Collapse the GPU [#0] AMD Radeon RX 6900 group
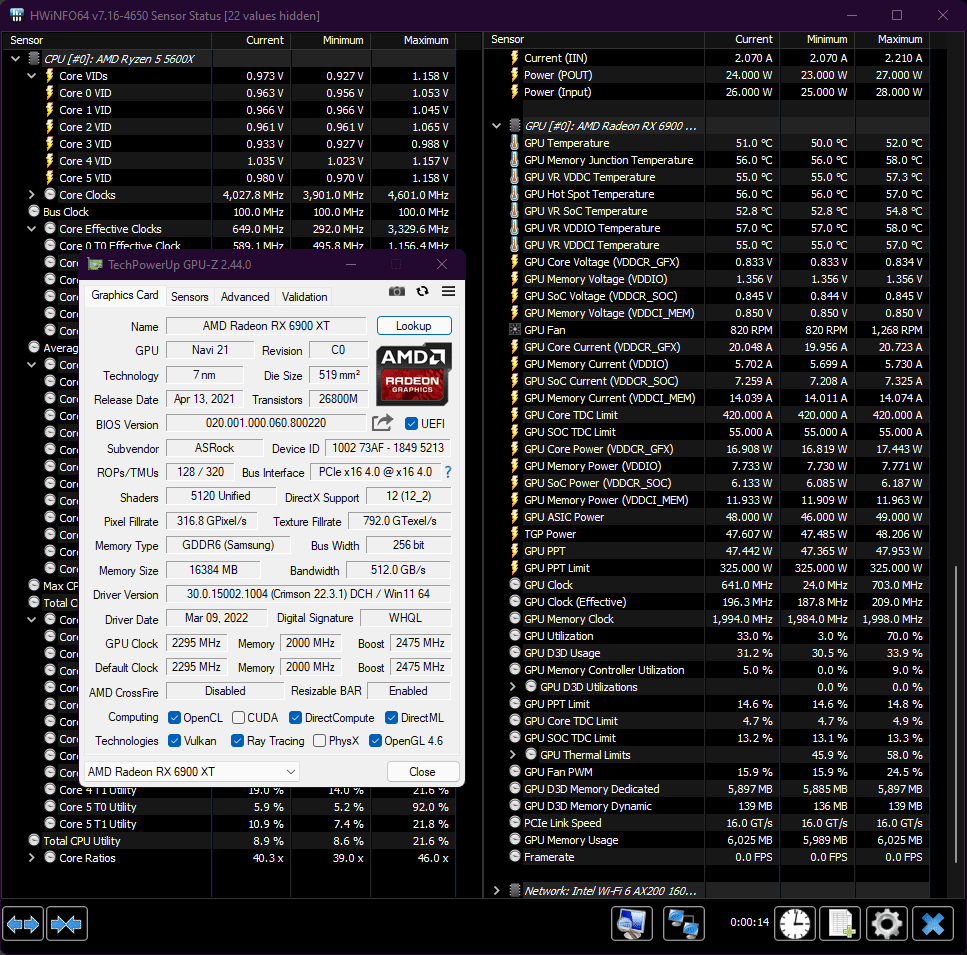967x955 pixels. pos(496,126)
